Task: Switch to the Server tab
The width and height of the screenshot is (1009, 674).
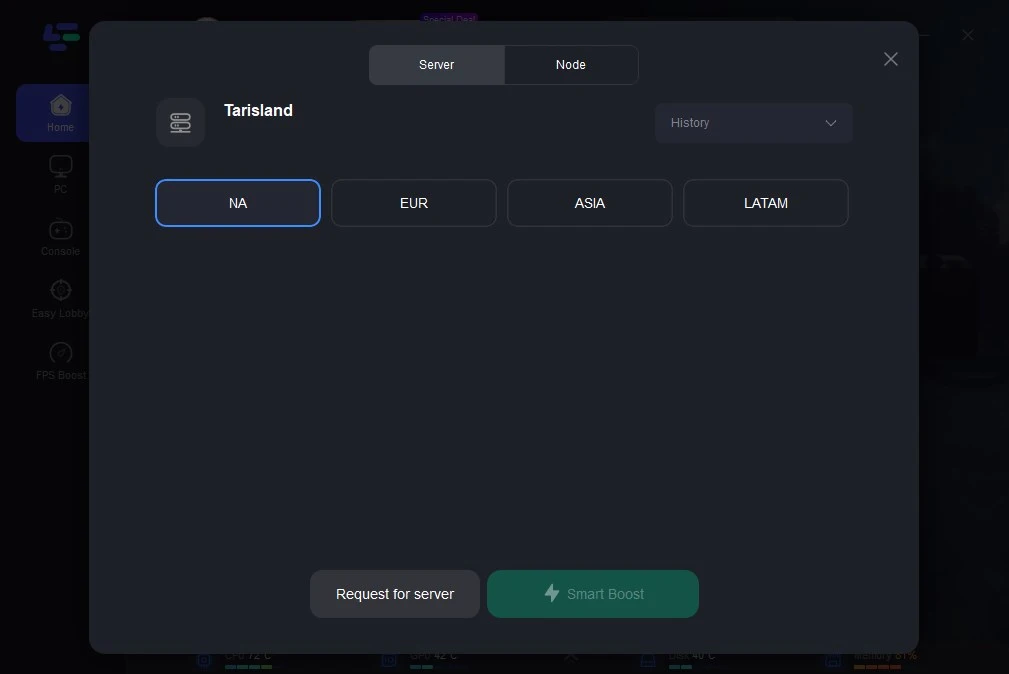Action: tap(436, 64)
